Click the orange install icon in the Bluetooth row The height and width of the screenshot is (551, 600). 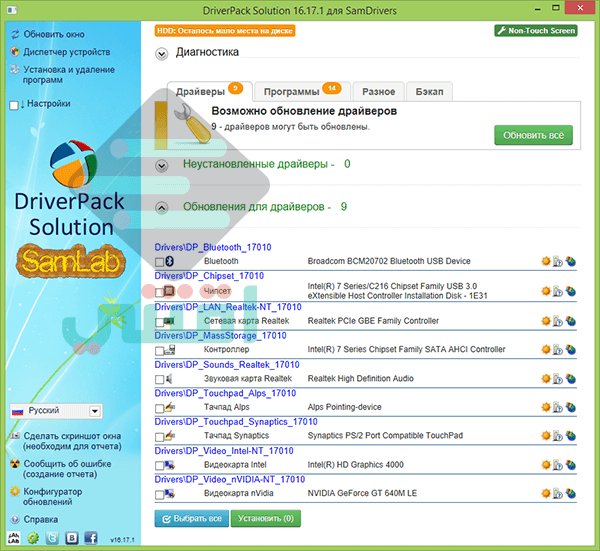tap(546, 261)
